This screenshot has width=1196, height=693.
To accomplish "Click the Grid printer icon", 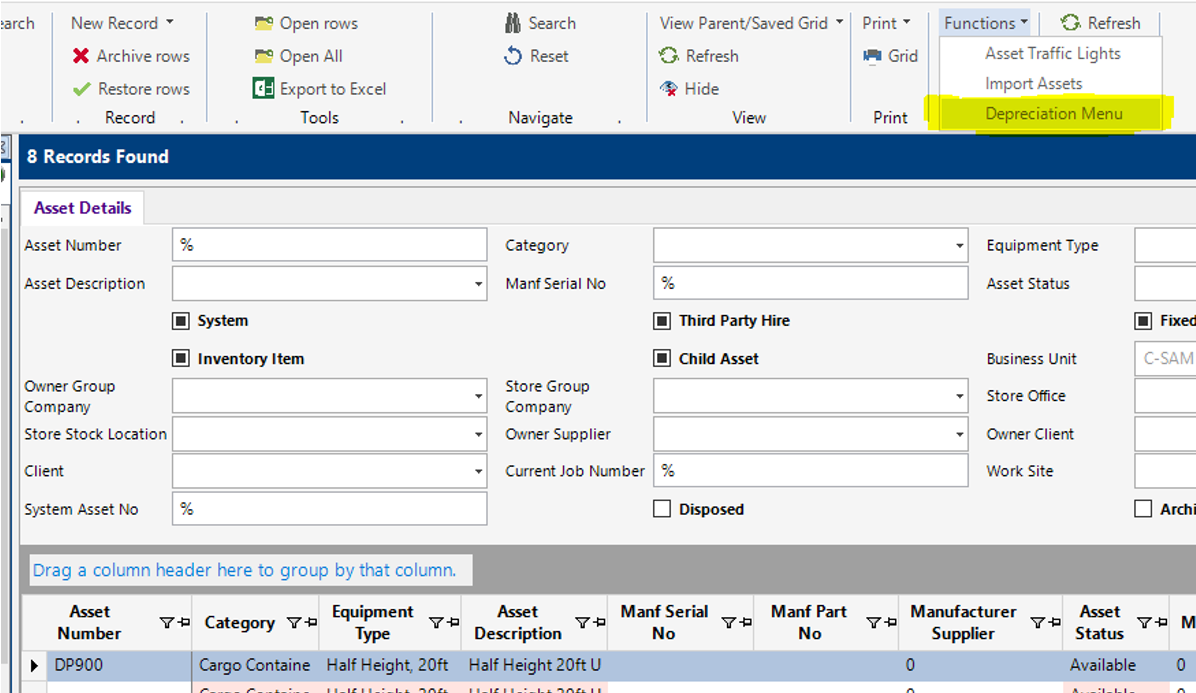I will point(872,56).
